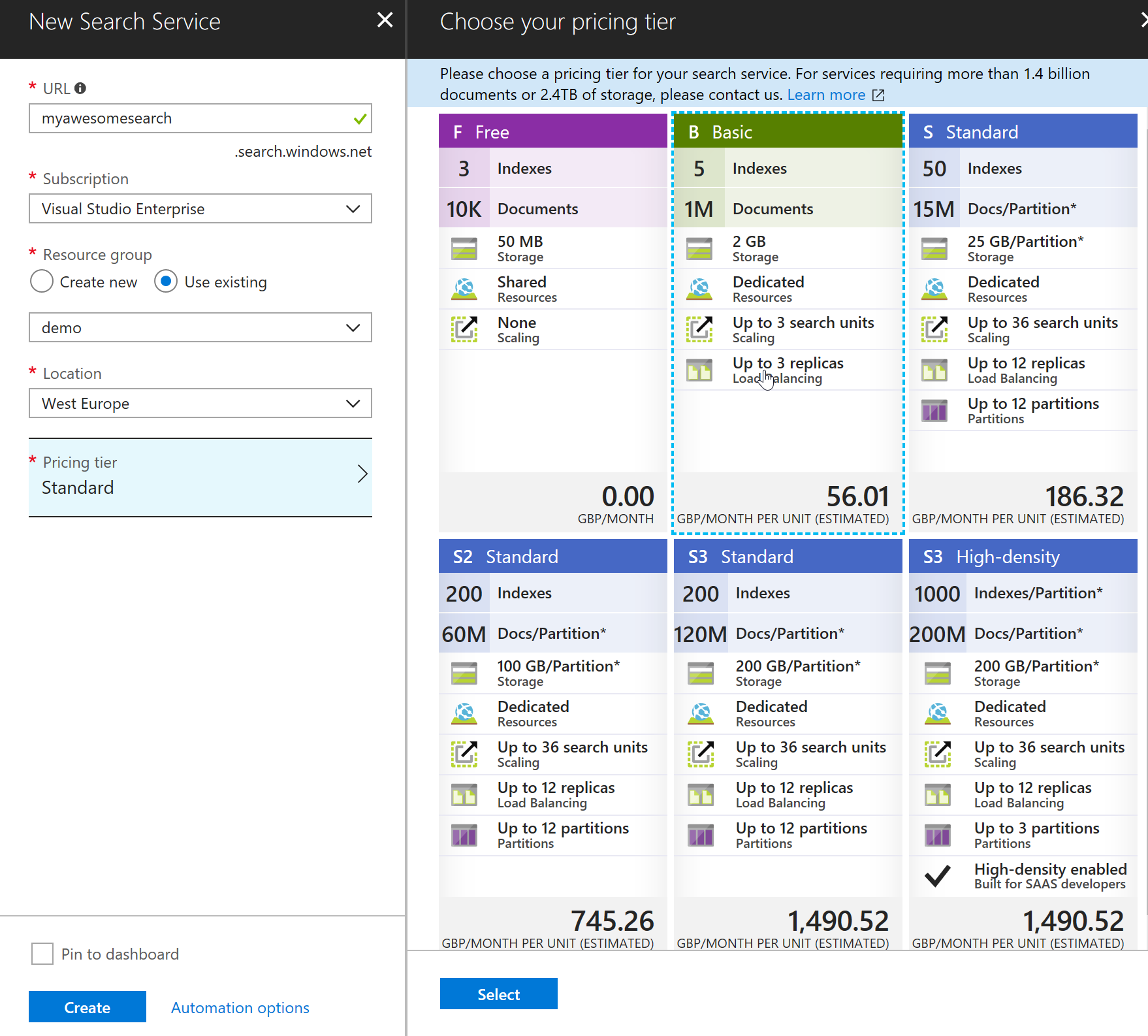Choose the S3 High-density tier header

[1023, 556]
